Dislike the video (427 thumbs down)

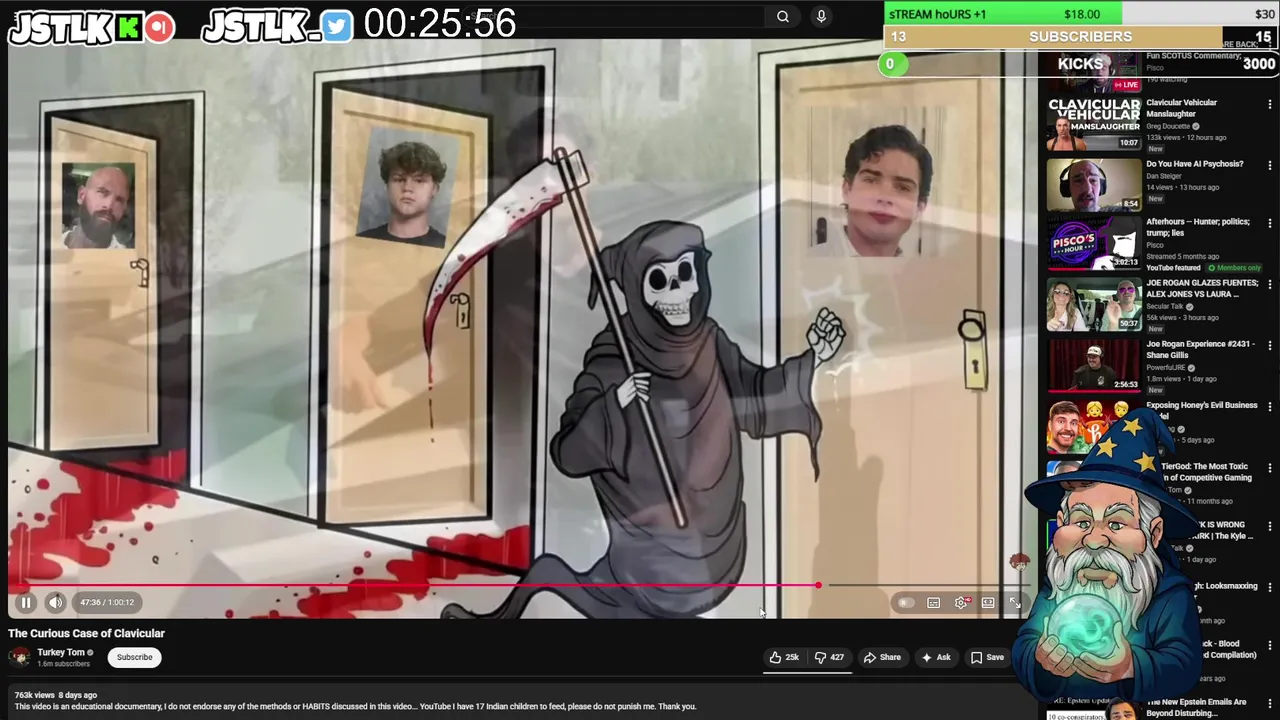[829, 657]
